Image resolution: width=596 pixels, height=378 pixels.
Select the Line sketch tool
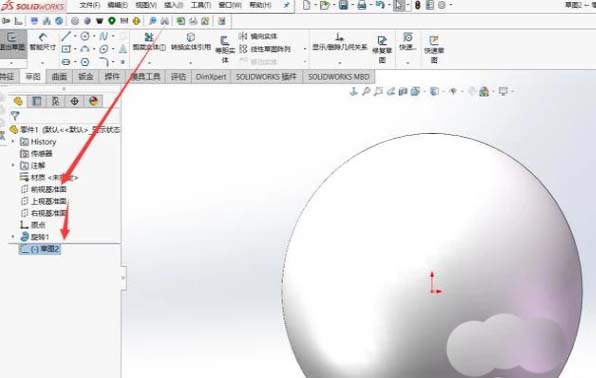[66, 36]
